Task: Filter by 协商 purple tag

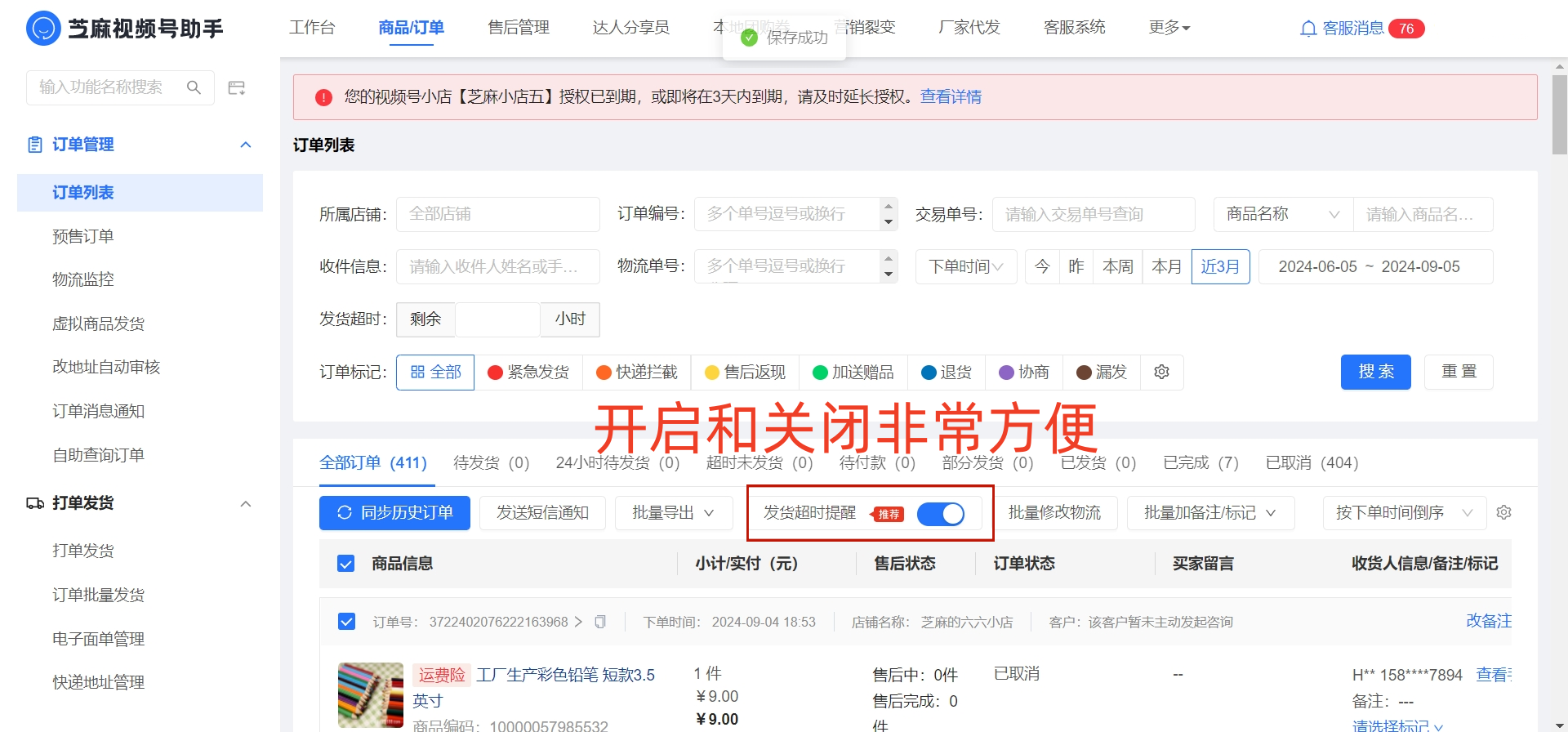Action: [x=1024, y=373]
